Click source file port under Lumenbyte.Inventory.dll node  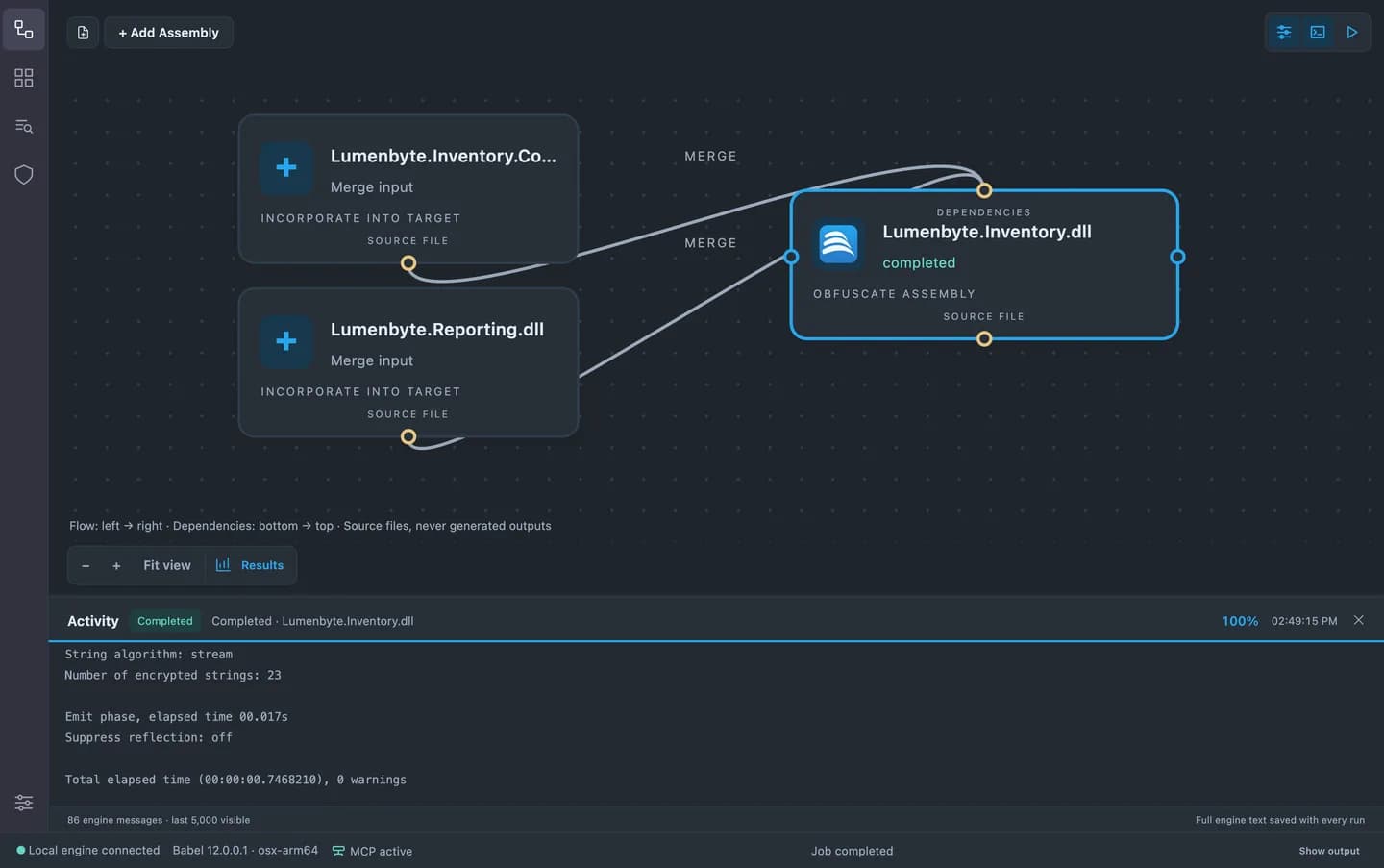point(984,338)
